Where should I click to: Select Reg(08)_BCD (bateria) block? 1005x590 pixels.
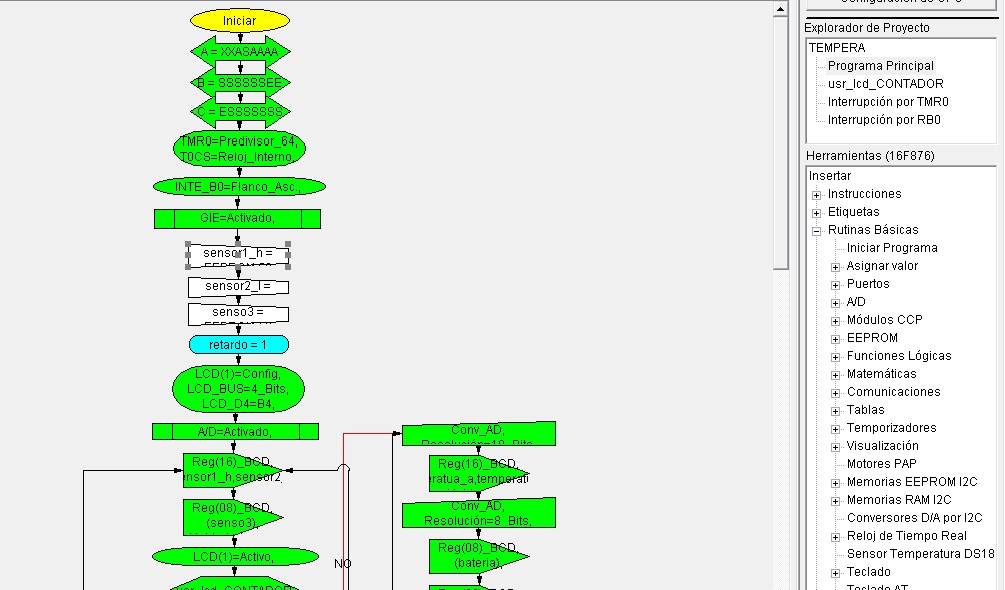pyautogui.click(x=479, y=556)
